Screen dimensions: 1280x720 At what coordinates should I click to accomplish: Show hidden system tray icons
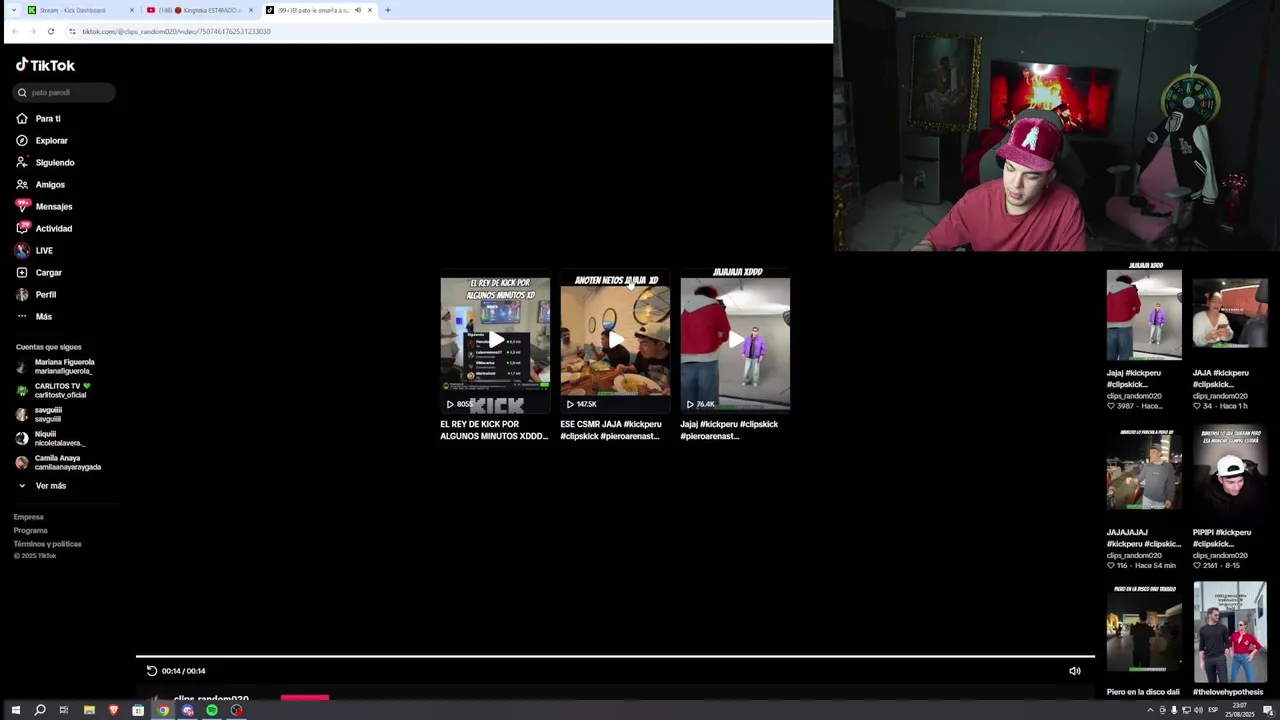tap(1150, 710)
